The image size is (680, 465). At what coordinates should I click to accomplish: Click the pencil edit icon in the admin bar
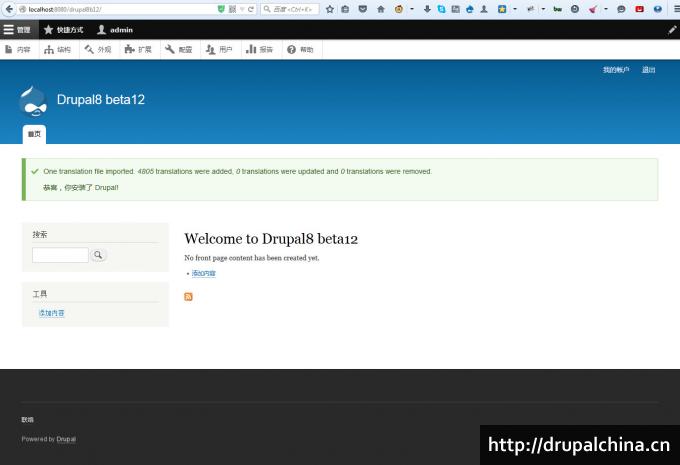coord(672,30)
